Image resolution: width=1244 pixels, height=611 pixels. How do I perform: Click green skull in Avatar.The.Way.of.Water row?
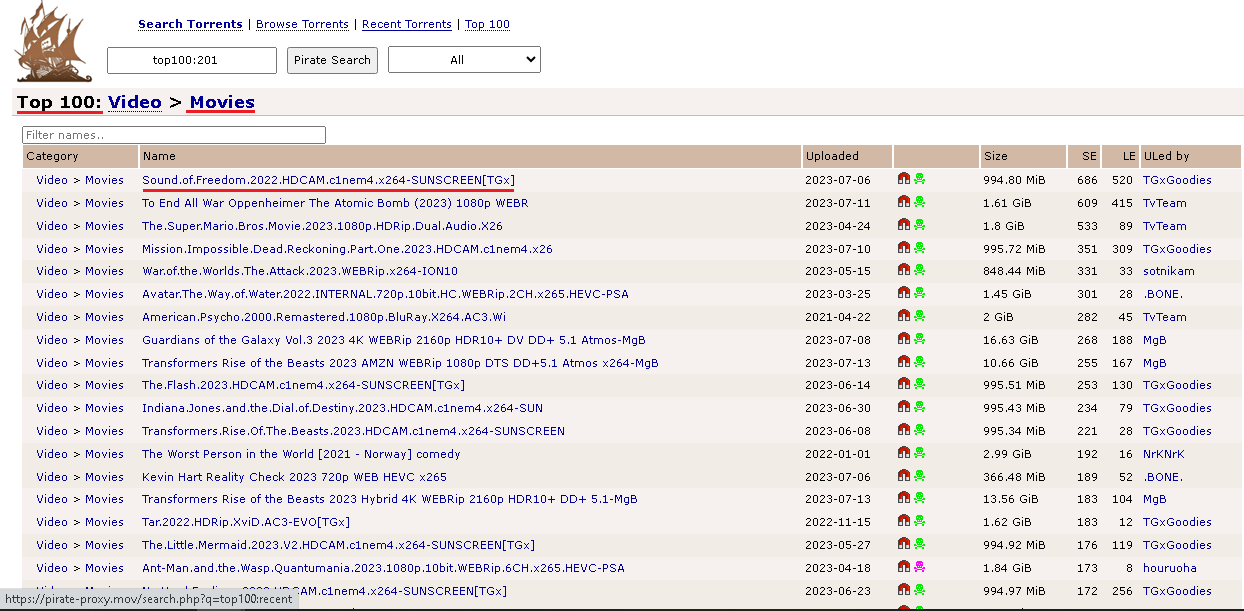click(x=919, y=293)
